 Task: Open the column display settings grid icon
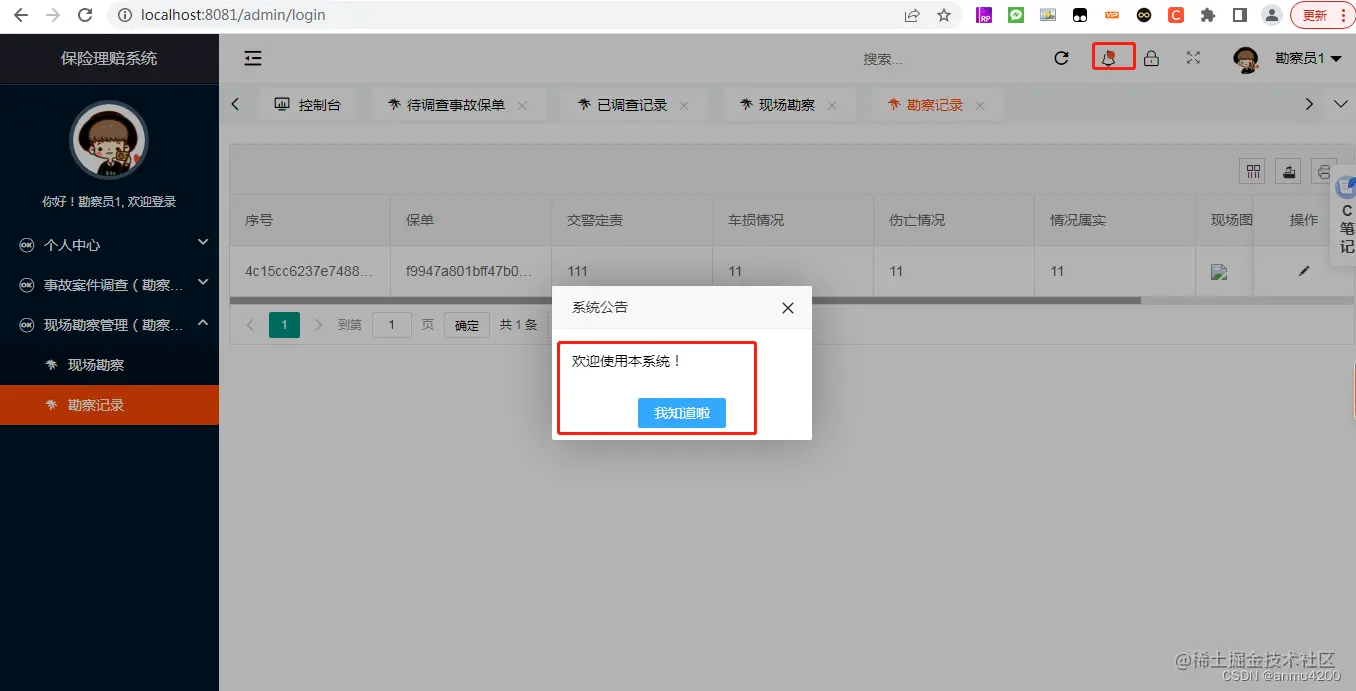coord(1252,170)
